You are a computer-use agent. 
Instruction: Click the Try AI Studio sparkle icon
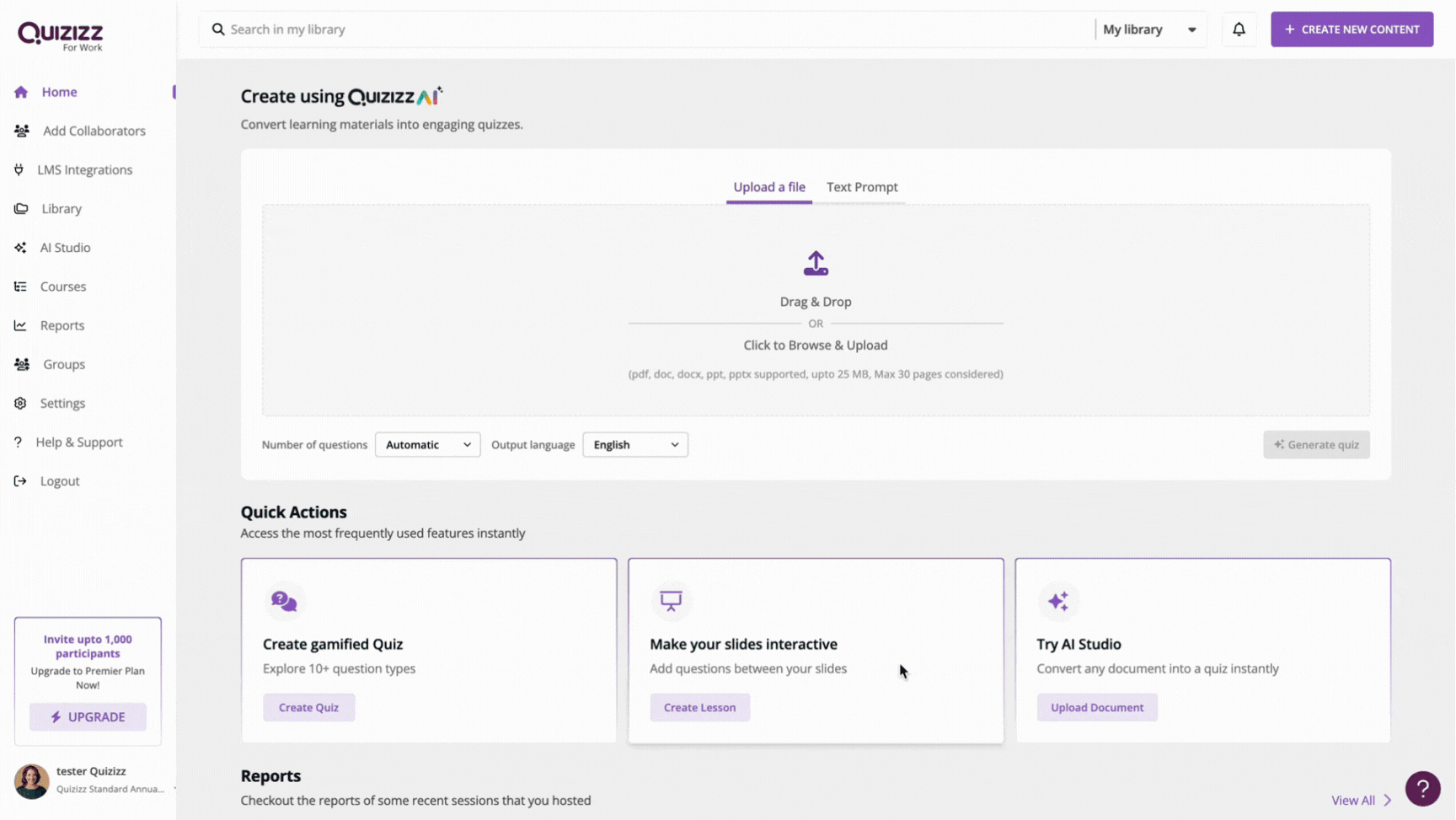coord(1057,601)
